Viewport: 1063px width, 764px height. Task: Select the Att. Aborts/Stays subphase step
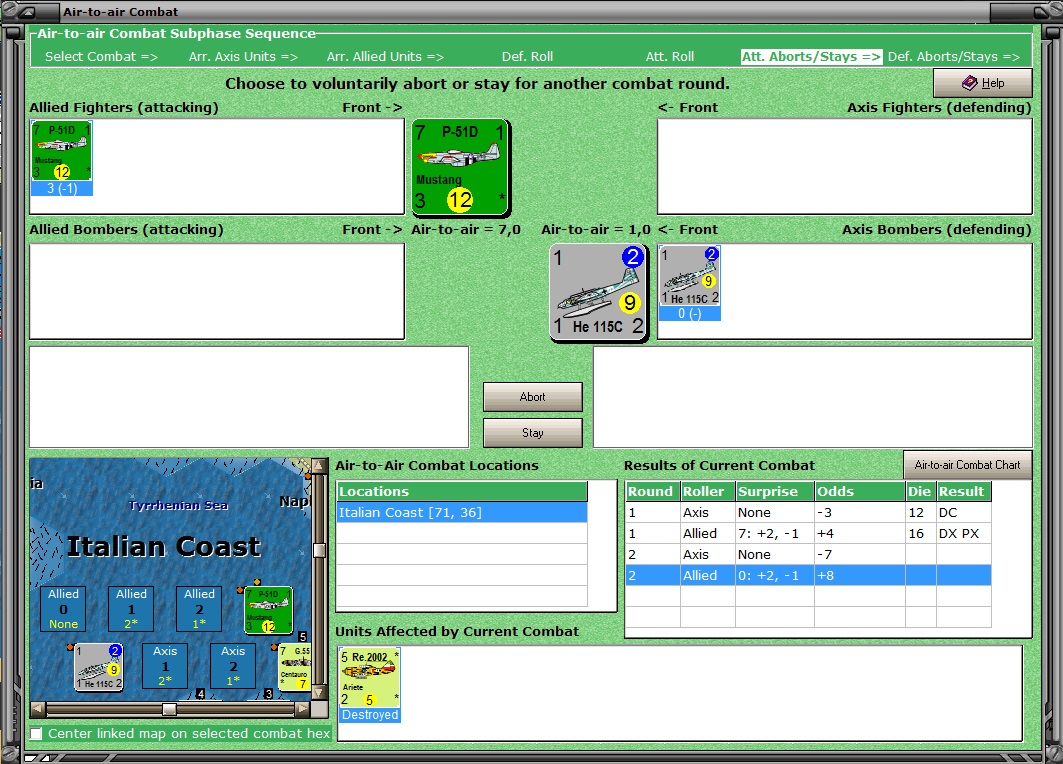(x=811, y=57)
